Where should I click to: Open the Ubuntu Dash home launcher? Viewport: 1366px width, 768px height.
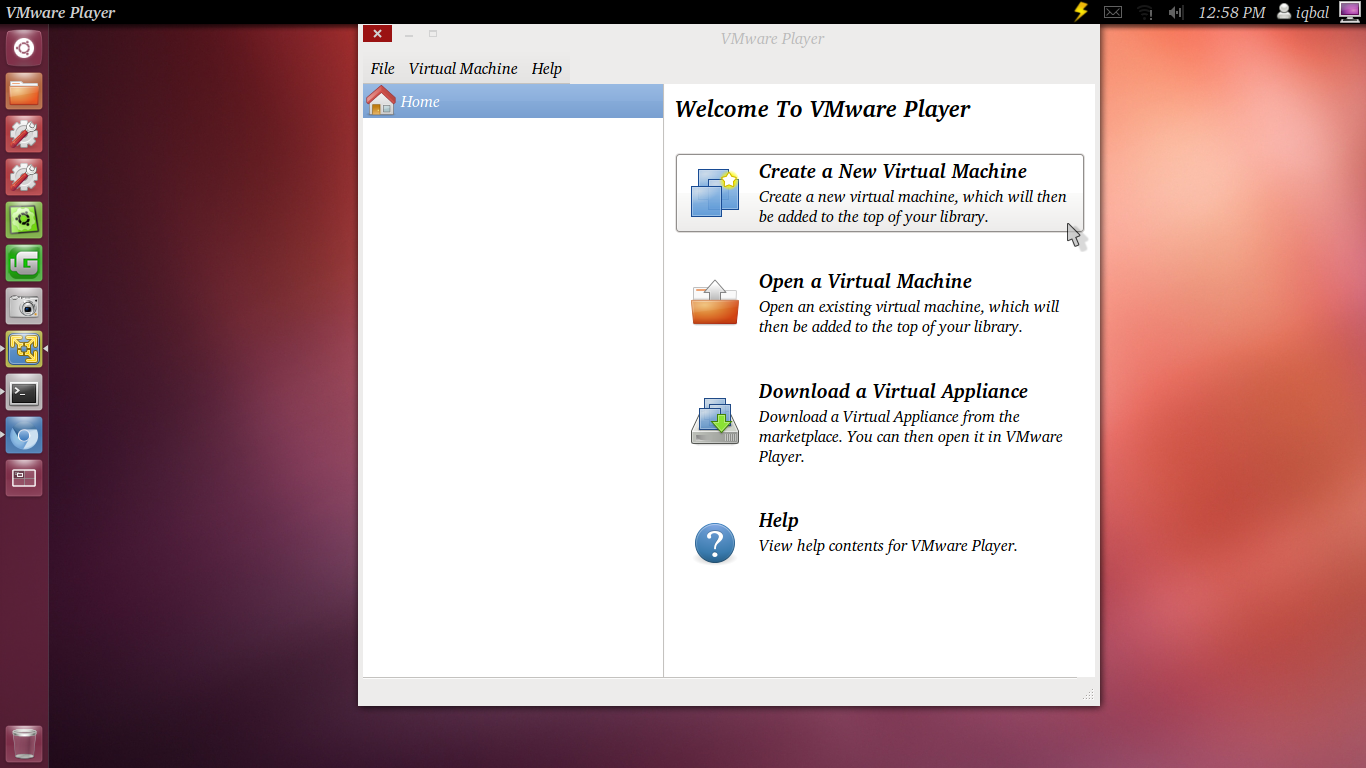24,47
